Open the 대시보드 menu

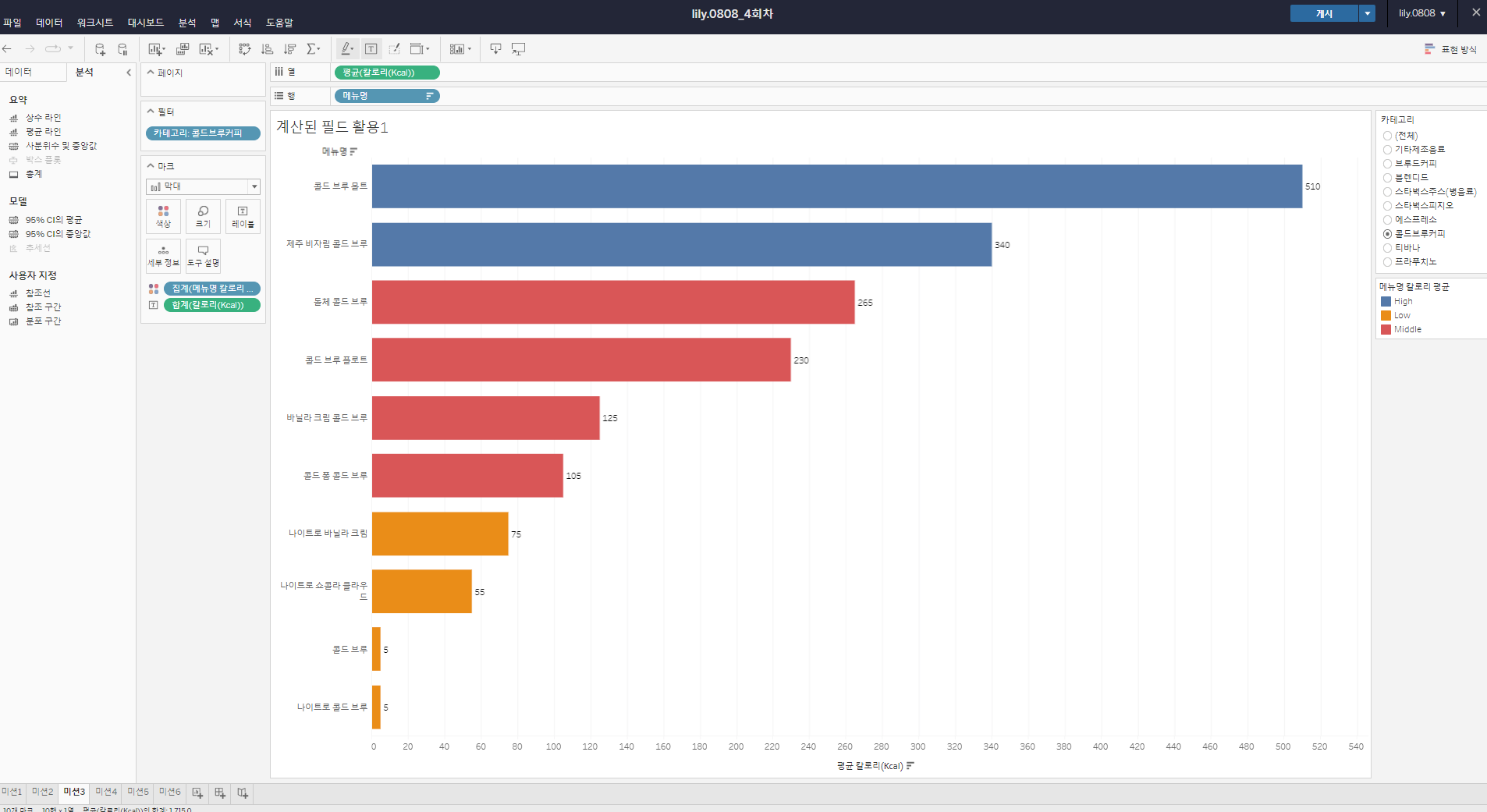pyautogui.click(x=146, y=23)
